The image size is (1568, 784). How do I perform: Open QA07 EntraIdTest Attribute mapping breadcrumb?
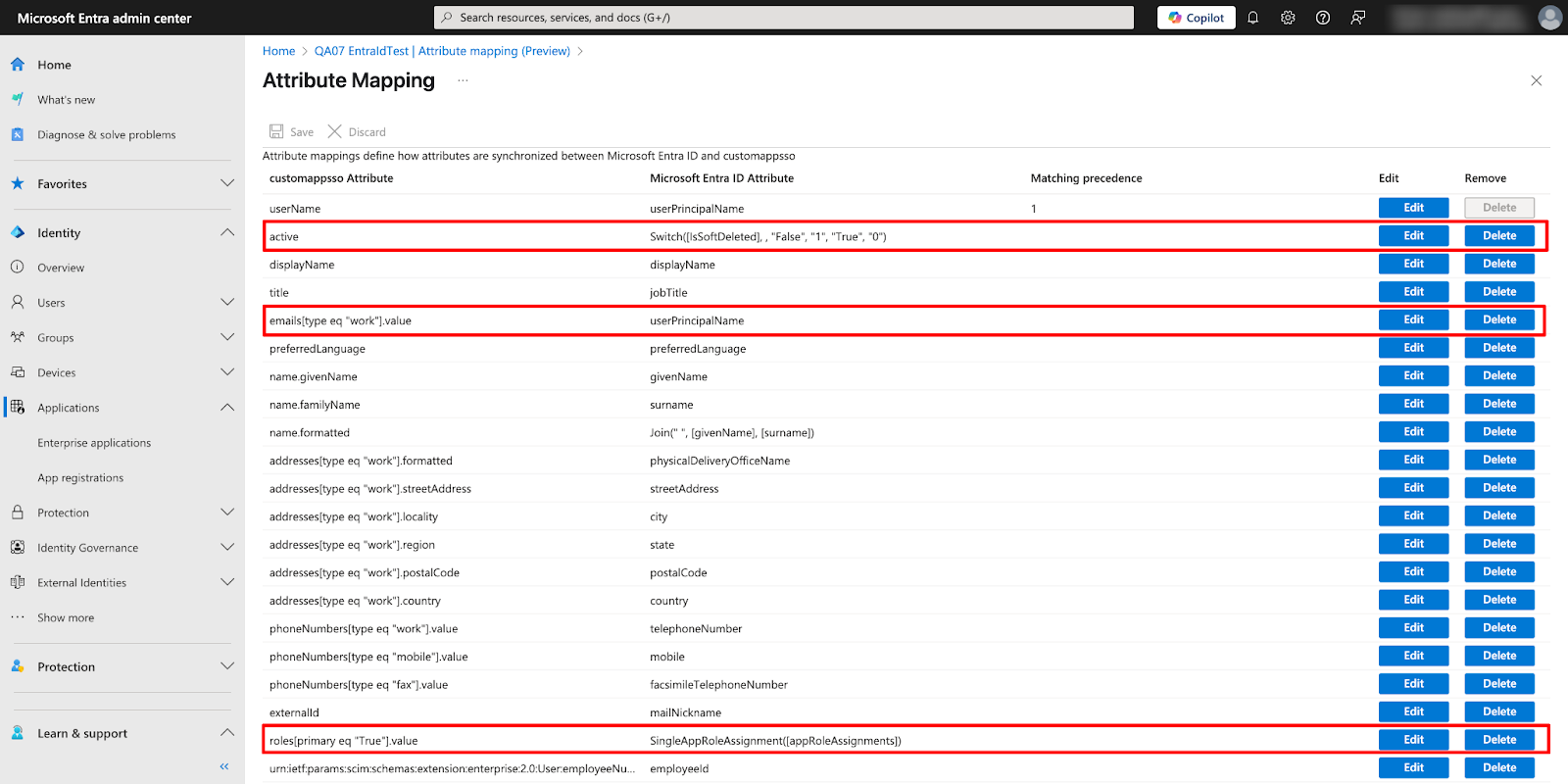click(442, 51)
